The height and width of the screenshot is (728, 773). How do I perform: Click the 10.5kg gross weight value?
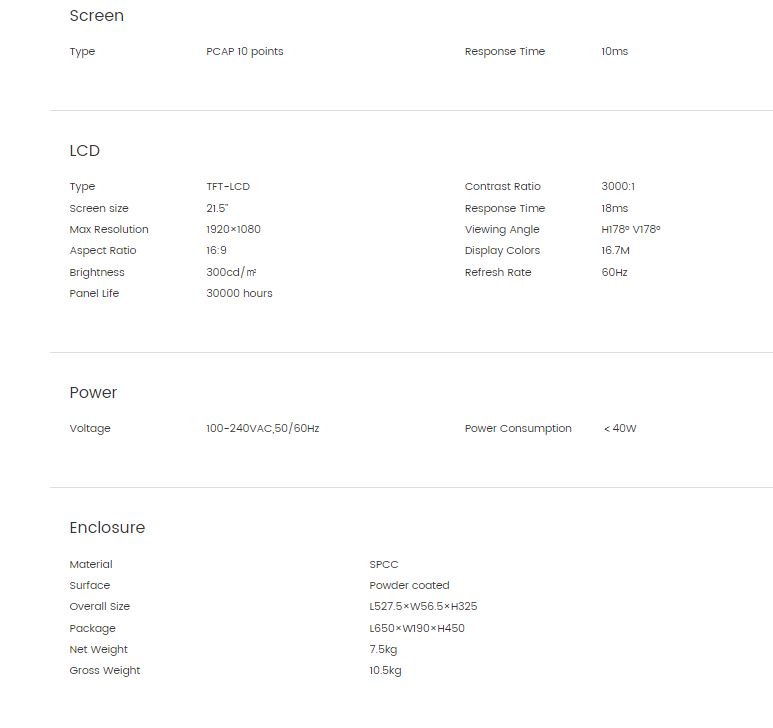tap(385, 670)
